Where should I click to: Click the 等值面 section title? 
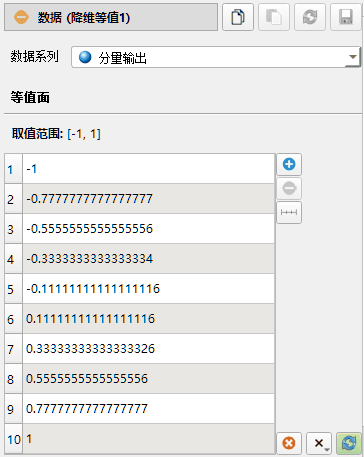point(30,97)
